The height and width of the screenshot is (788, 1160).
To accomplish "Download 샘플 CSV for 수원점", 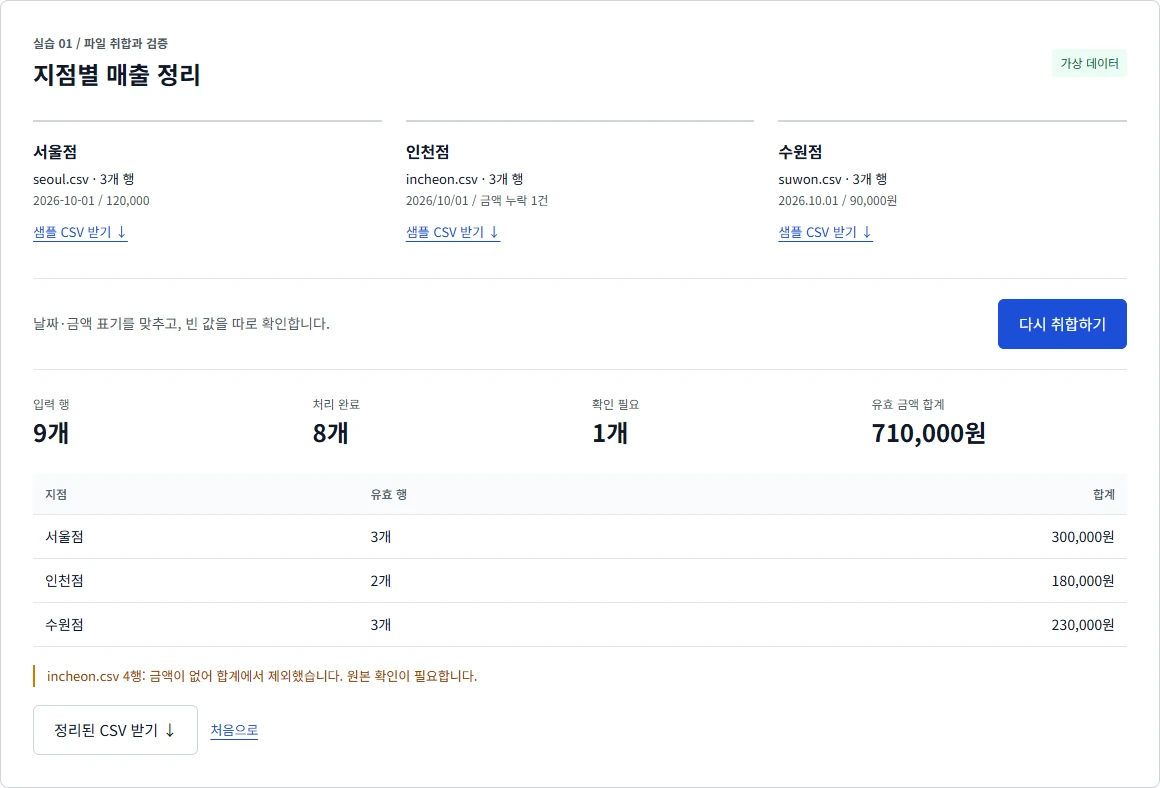I will 825,232.
